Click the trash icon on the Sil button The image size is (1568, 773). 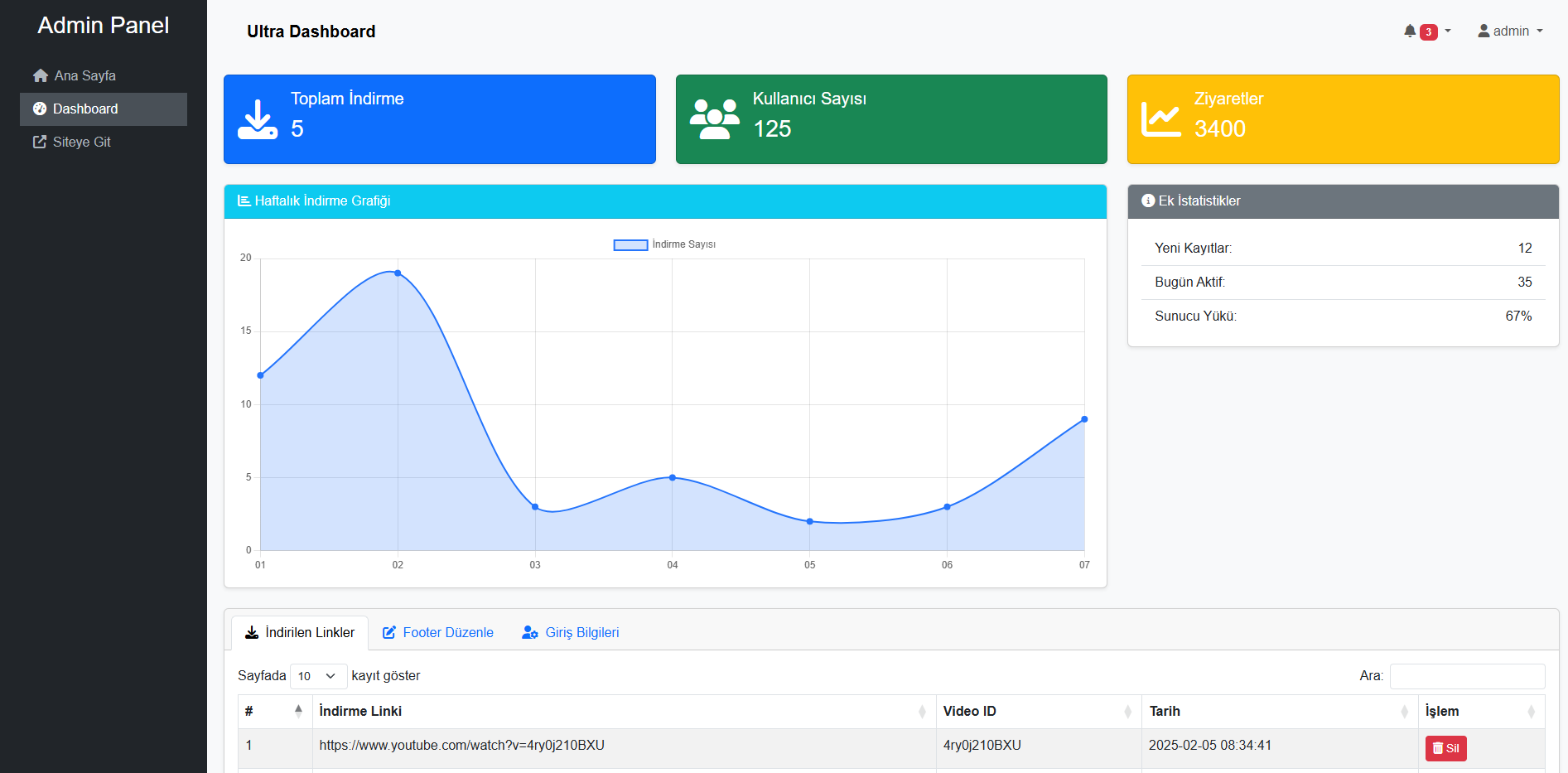click(x=1438, y=748)
